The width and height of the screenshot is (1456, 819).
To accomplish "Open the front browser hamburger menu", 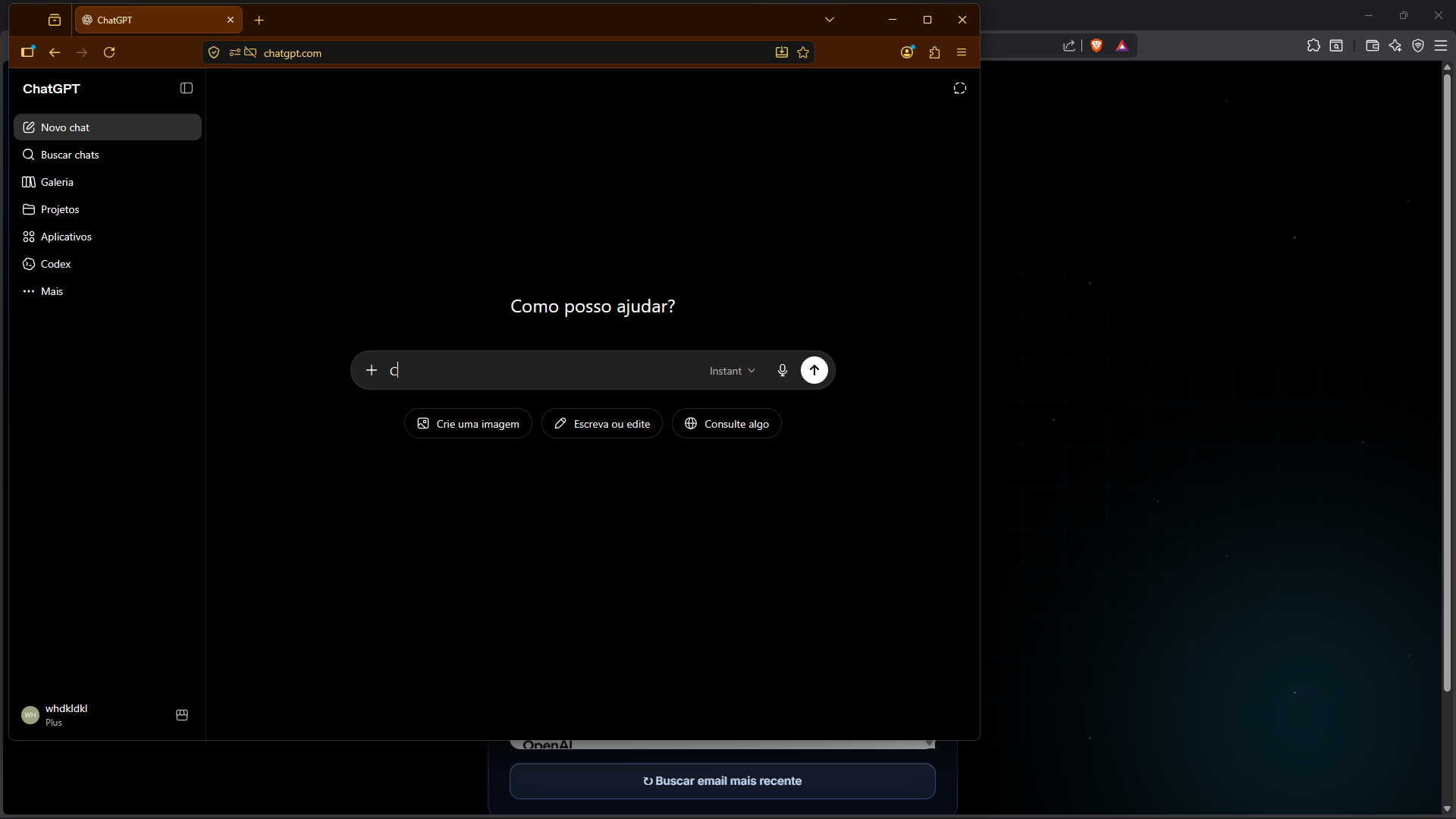I will (962, 52).
